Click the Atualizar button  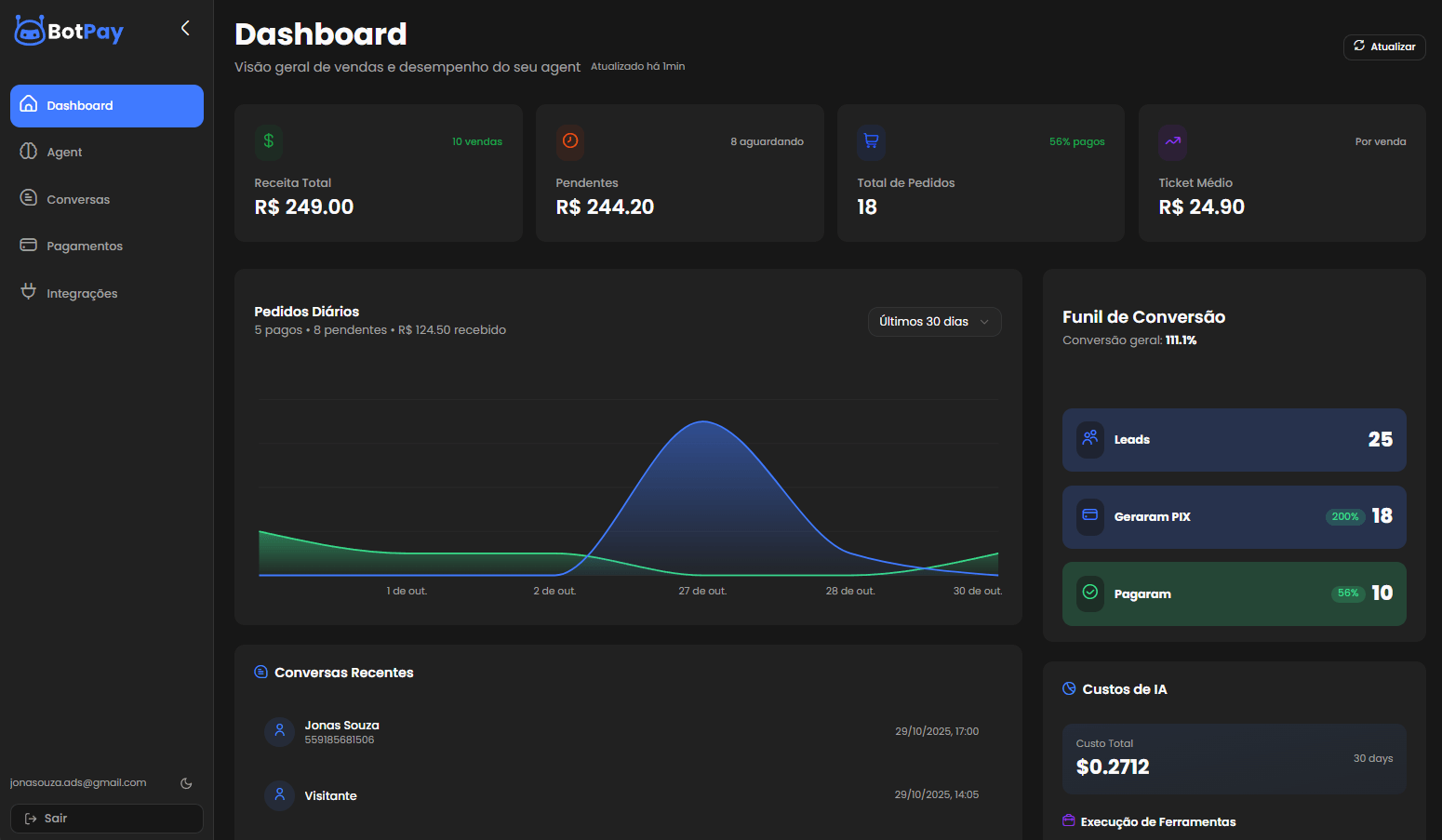[x=1384, y=47]
